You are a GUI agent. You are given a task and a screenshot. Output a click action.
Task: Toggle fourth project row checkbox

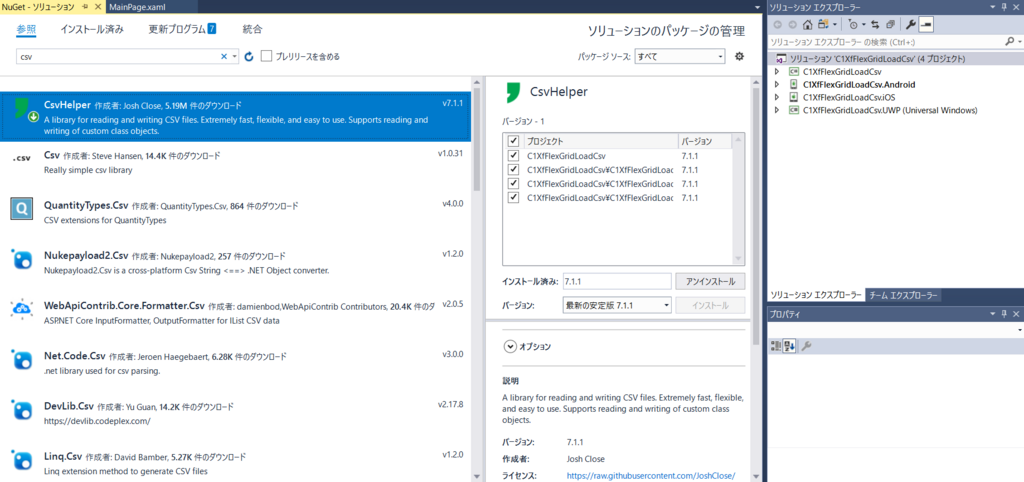tap(513, 197)
